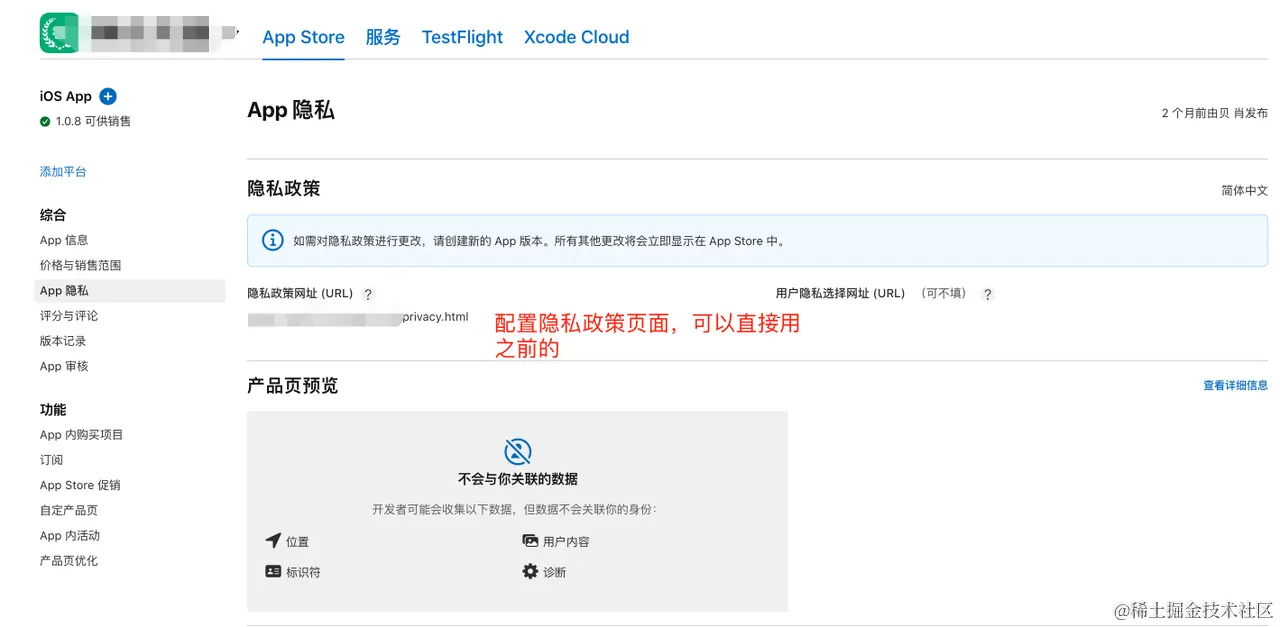Click the not-linked data icon in the preview
Screen dimensions: 1280x627
coord(517,451)
